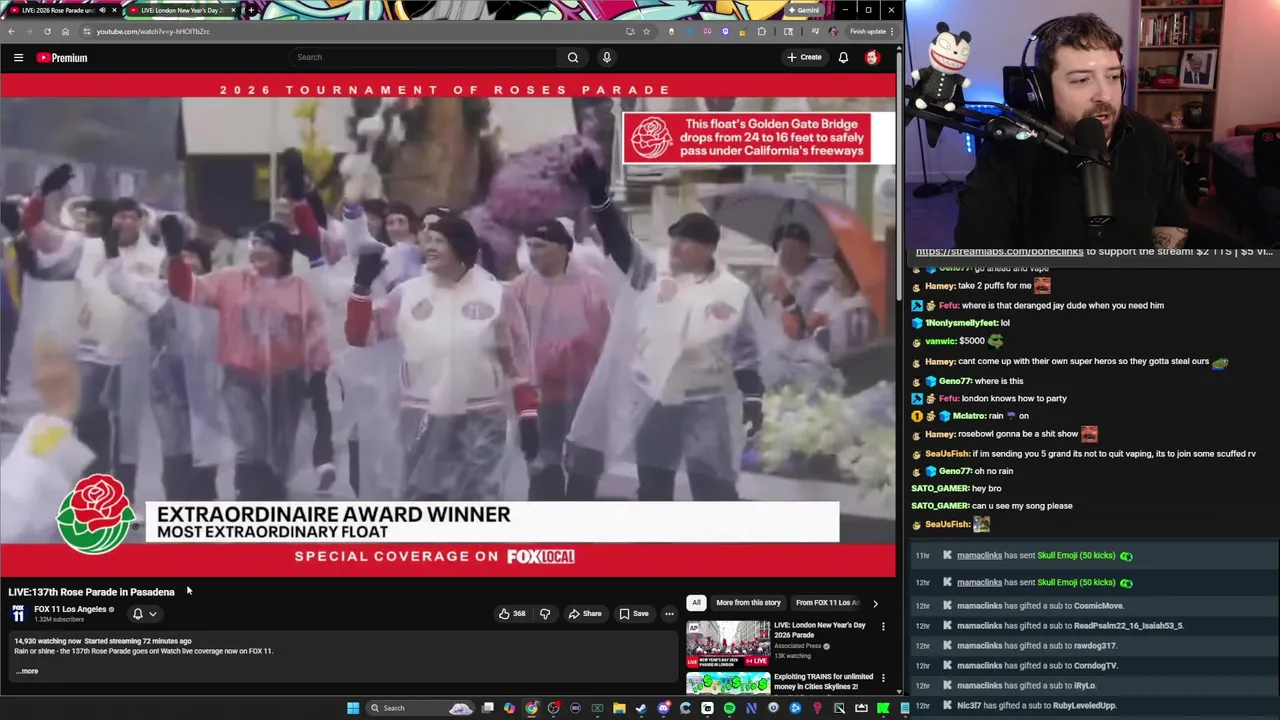The width and height of the screenshot is (1280, 720).
Task: Reload the page in the browser
Action: [x=47, y=31]
